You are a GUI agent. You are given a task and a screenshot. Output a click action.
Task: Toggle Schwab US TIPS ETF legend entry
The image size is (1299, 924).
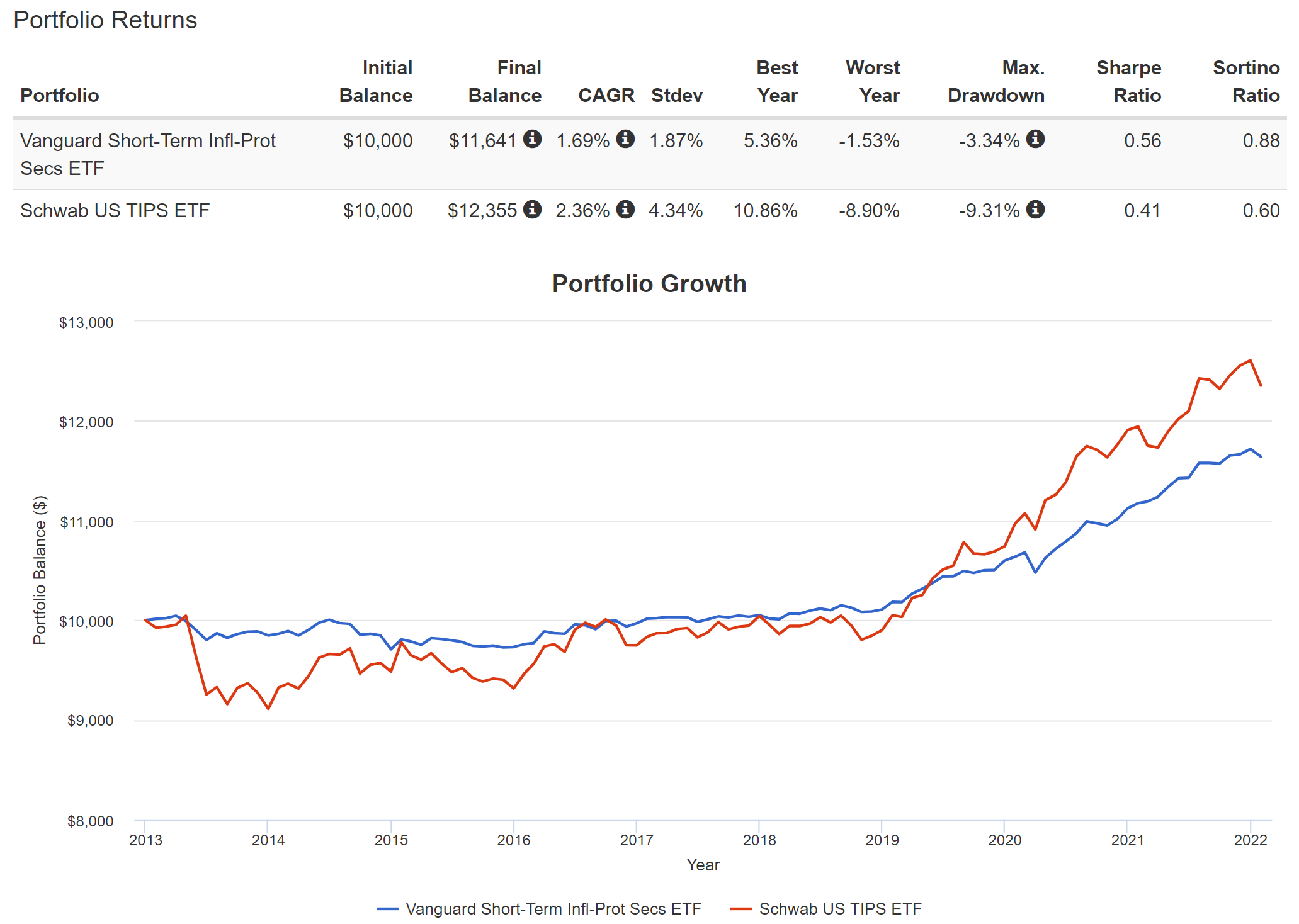pyautogui.click(x=825, y=909)
